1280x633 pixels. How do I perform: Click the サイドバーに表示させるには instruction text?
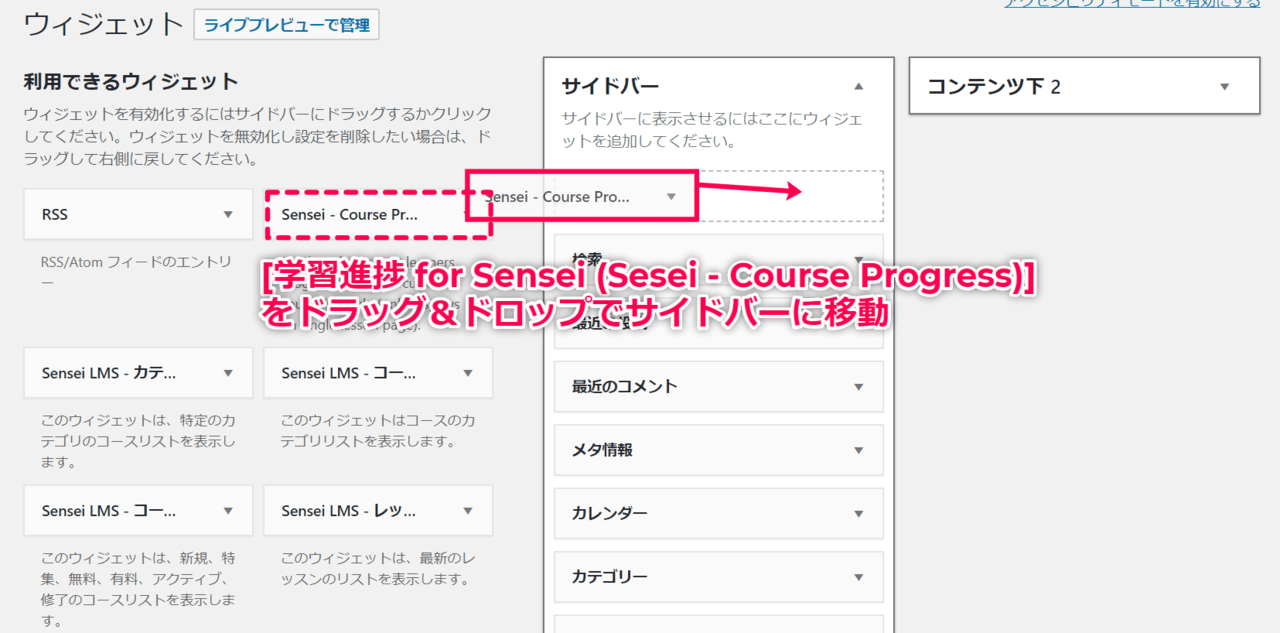pyautogui.click(x=712, y=130)
